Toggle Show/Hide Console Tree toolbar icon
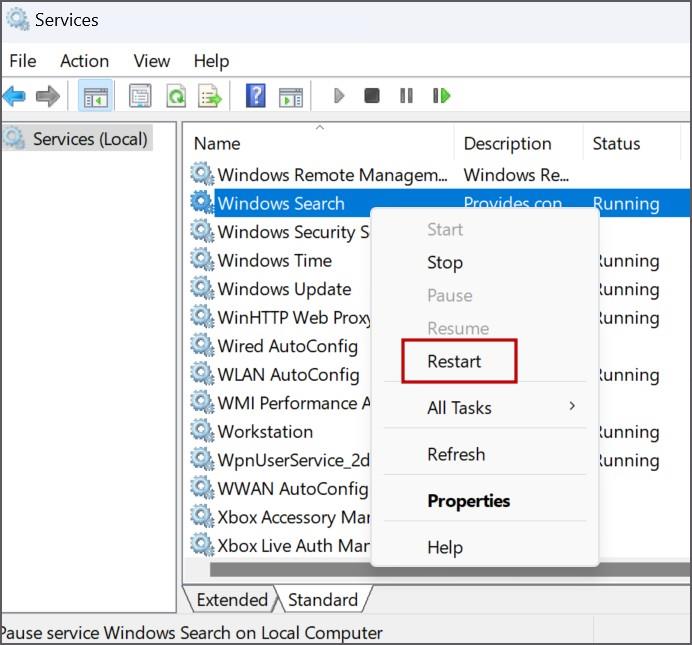 coord(96,96)
